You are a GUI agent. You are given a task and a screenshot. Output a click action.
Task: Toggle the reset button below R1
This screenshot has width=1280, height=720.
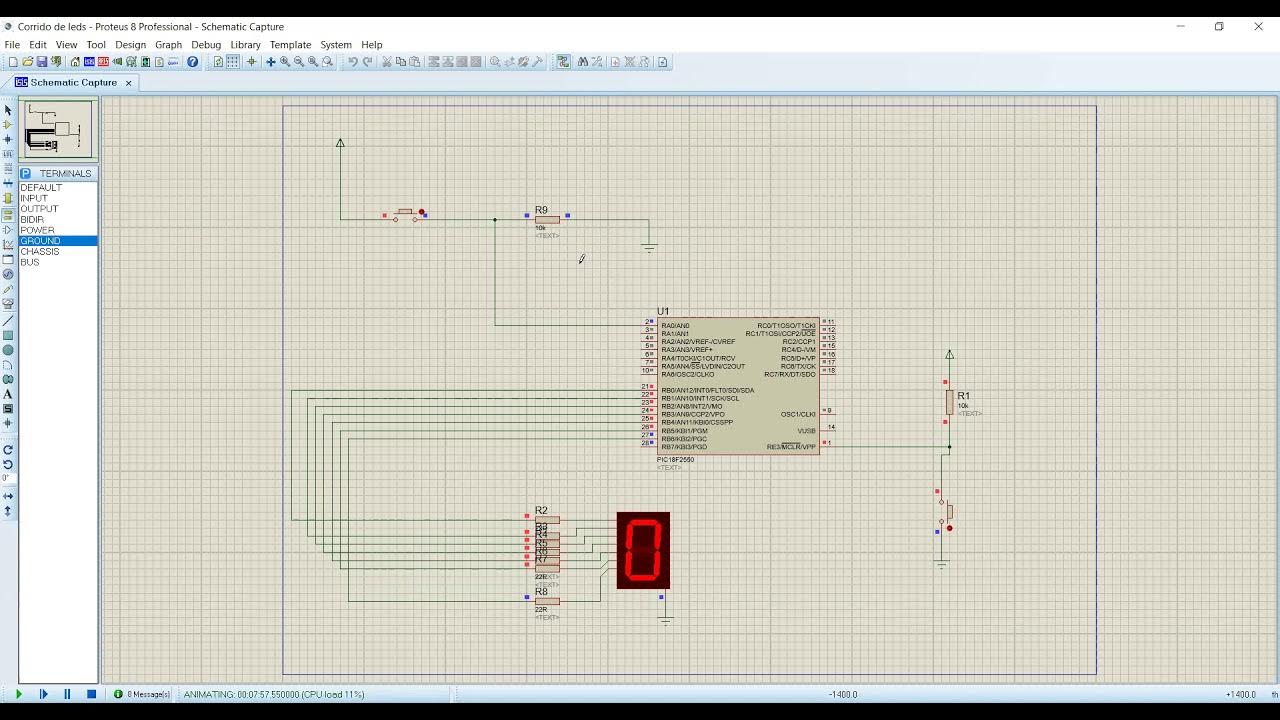point(945,511)
